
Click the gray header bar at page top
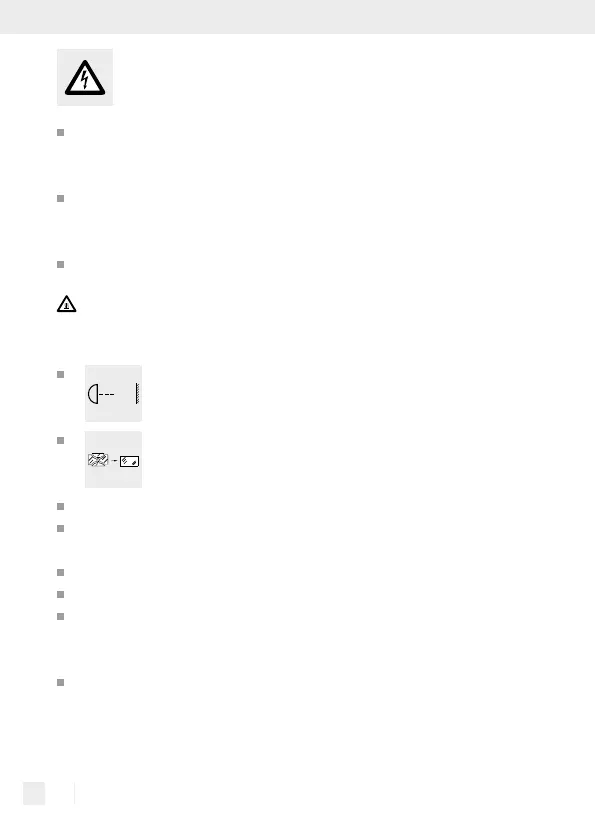pyautogui.click(x=297, y=17)
